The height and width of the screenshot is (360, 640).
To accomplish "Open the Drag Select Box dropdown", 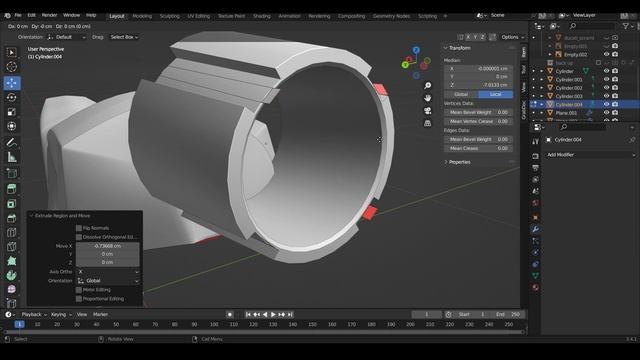I will click(124, 37).
